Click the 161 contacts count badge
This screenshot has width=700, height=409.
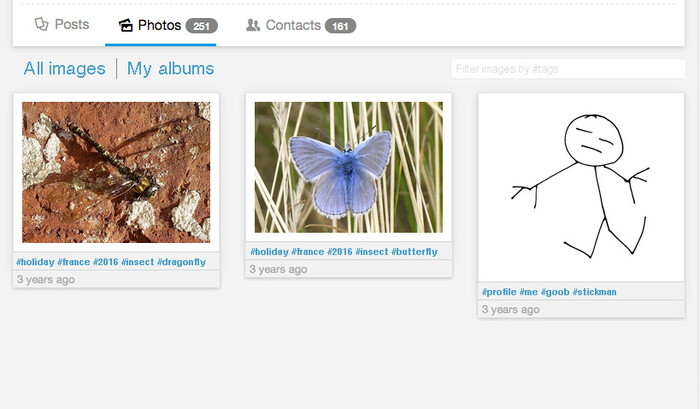pyautogui.click(x=340, y=26)
